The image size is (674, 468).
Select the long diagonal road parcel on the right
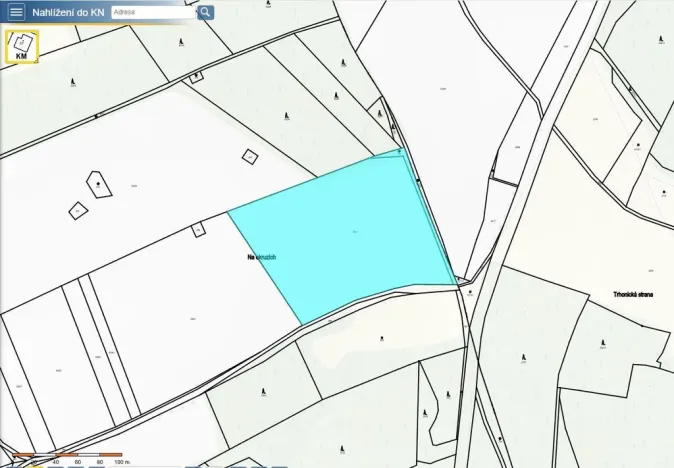pos(529,232)
